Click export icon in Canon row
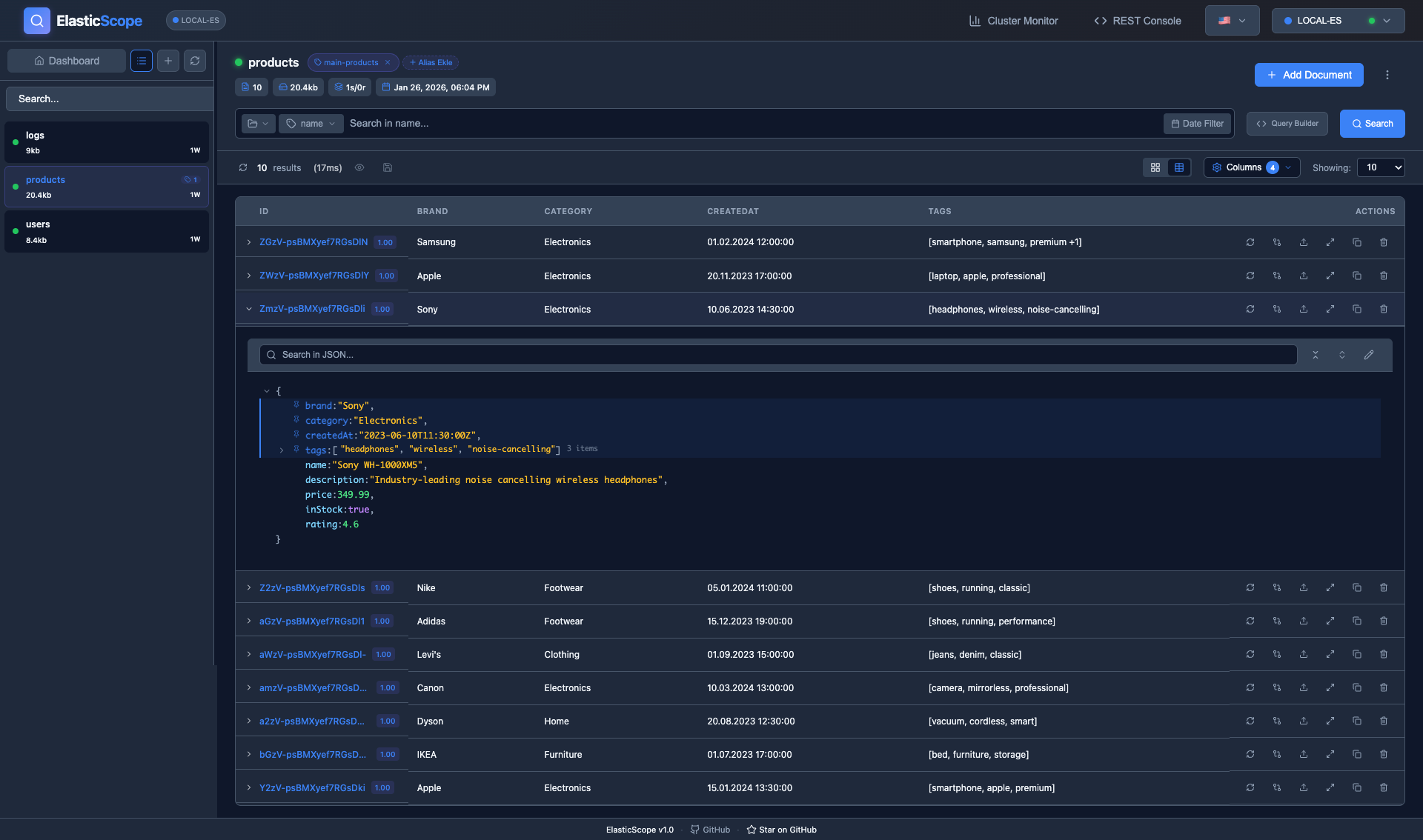The height and width of the screenshot is (840, 1423). point(1303,687)
